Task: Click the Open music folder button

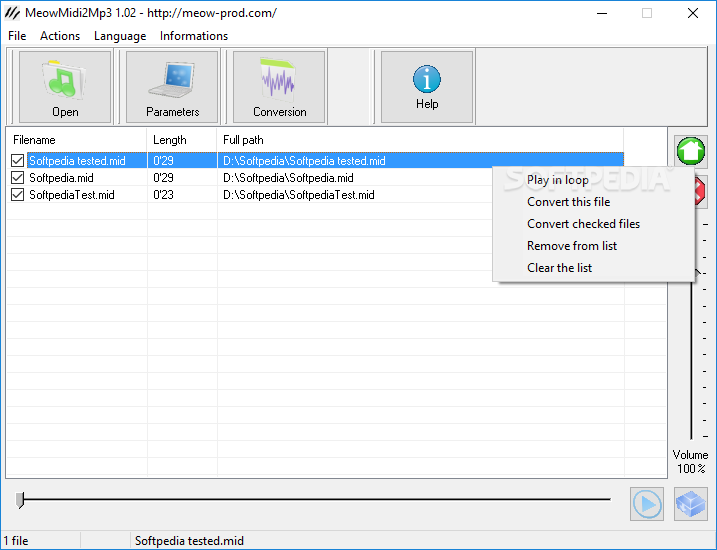Action: [65, 87]
